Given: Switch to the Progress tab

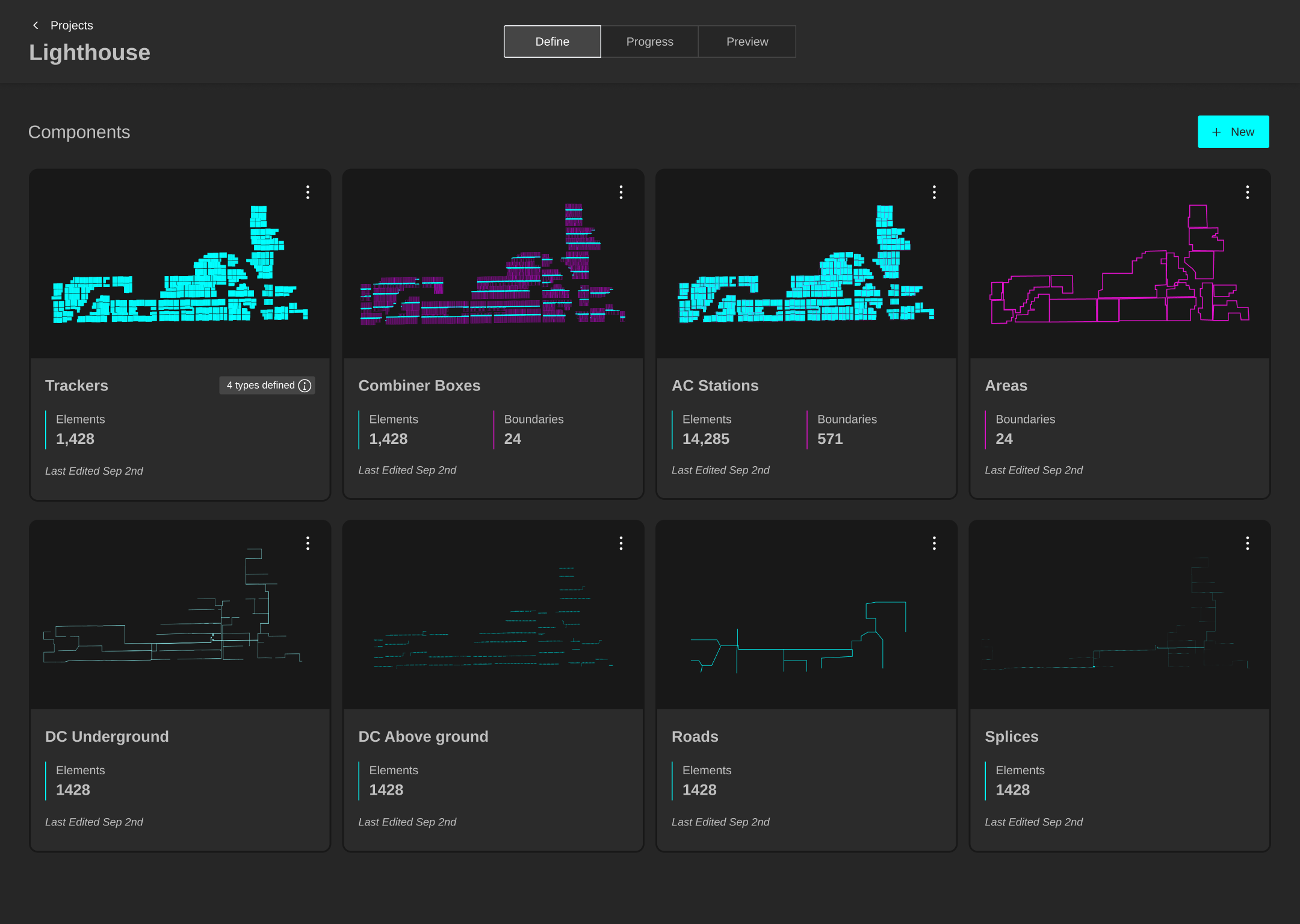Looking at the screenshot, I should [x=649, y=42].
